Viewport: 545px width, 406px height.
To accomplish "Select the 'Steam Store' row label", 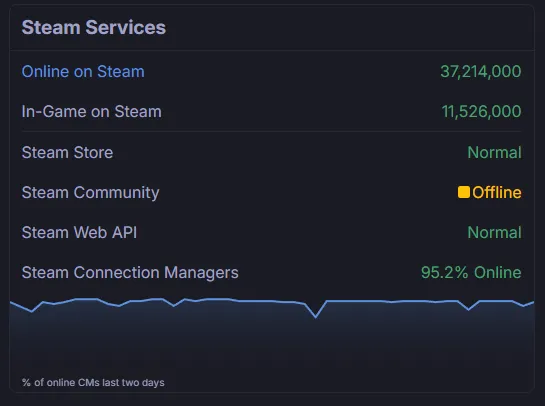I will click(x=67, y=152).
